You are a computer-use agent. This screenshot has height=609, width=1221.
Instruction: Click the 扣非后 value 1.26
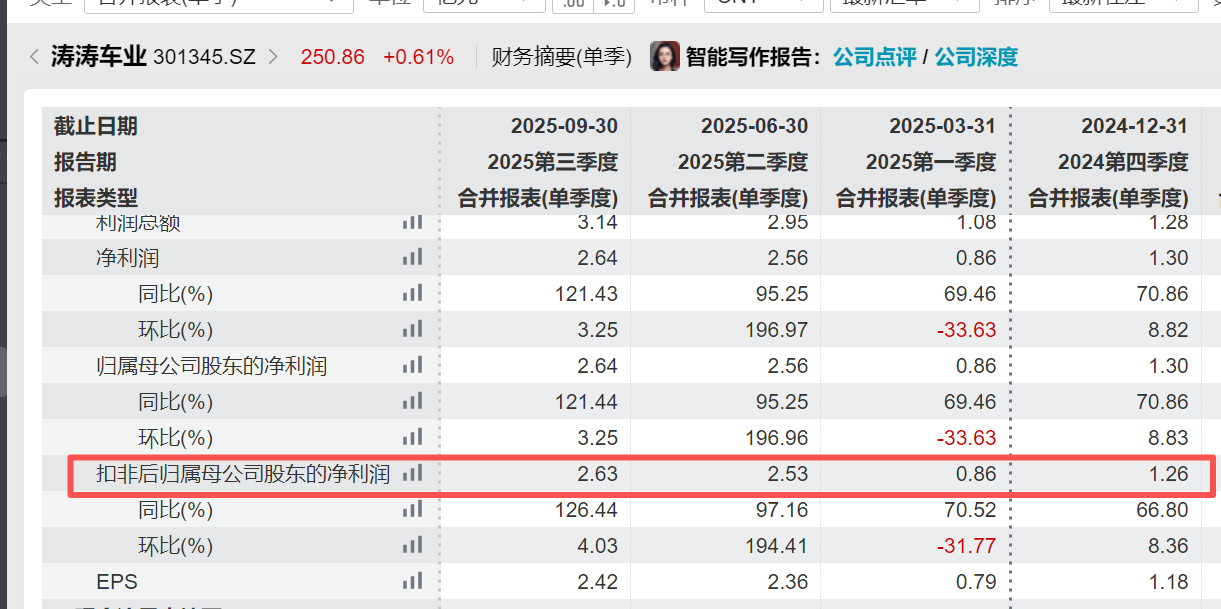[1168, 474]
